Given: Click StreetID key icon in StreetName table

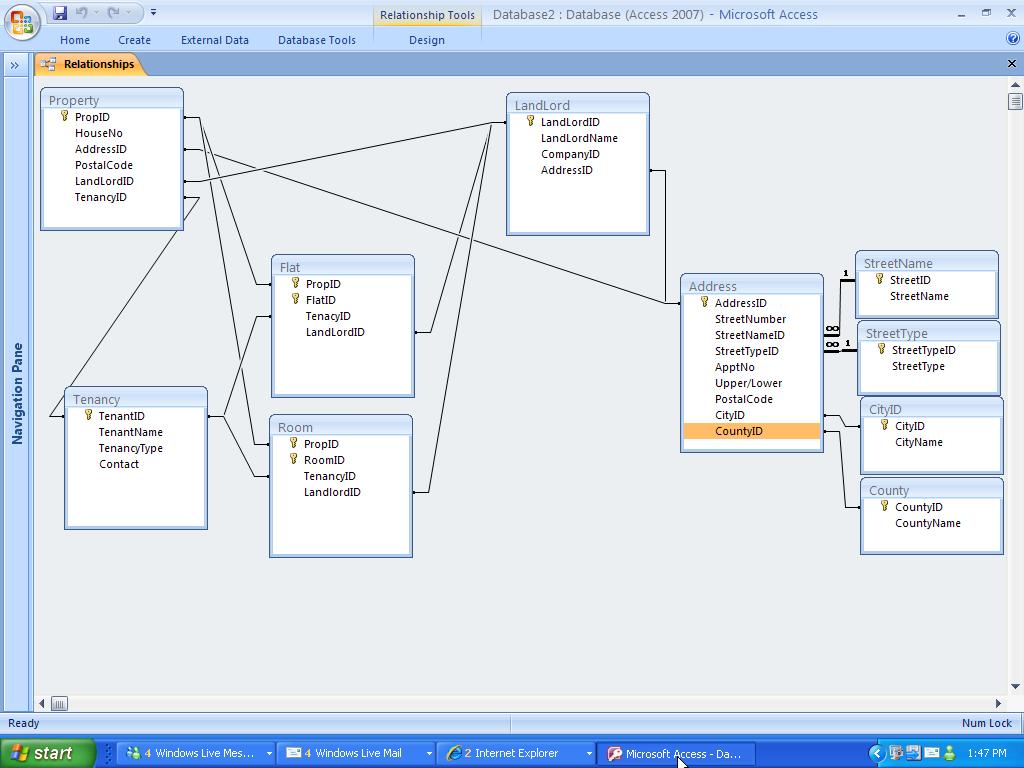Looking at the screenshot, I should coord(880,280).
